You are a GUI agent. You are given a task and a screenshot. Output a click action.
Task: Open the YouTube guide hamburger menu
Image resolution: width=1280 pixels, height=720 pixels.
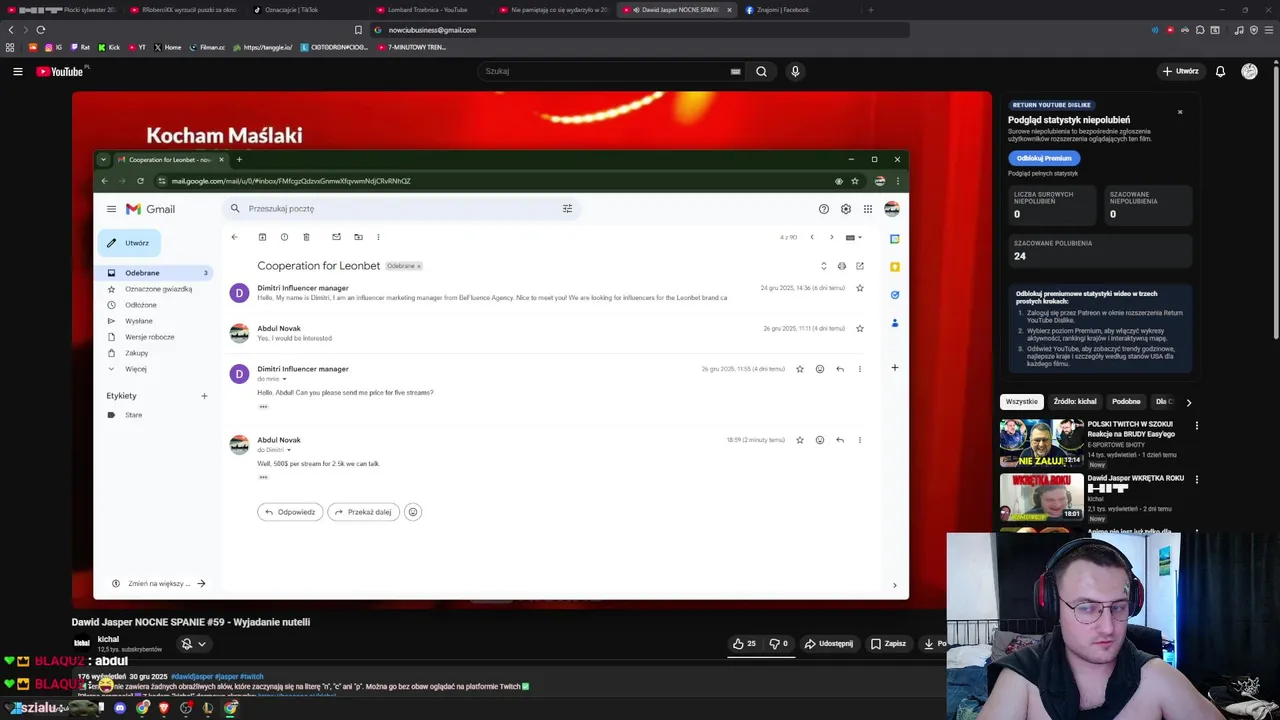(18, 71)
